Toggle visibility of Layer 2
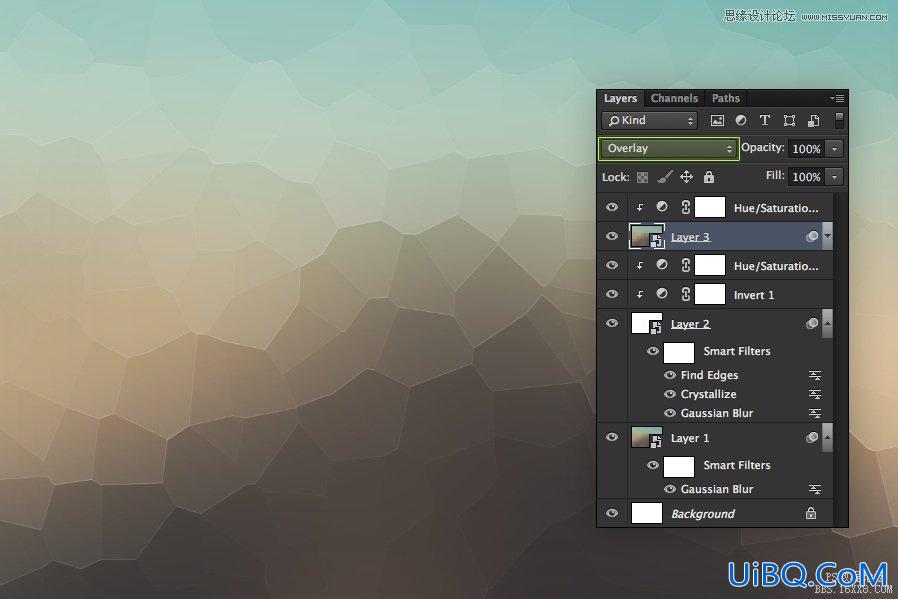The height and width of the screenshot is (599, 898). click(x=612, y=323)
